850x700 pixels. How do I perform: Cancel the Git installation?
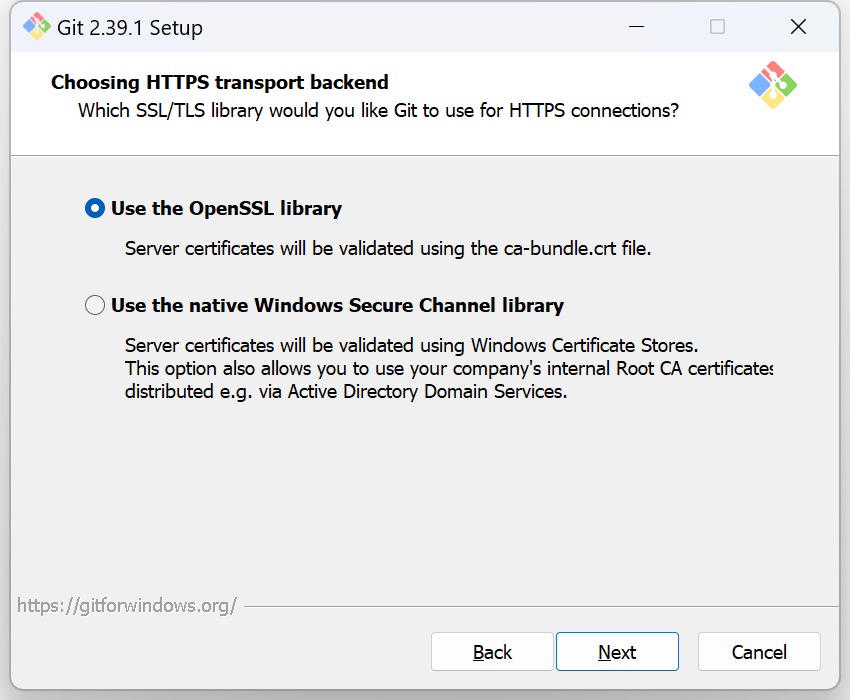(759, 652)
